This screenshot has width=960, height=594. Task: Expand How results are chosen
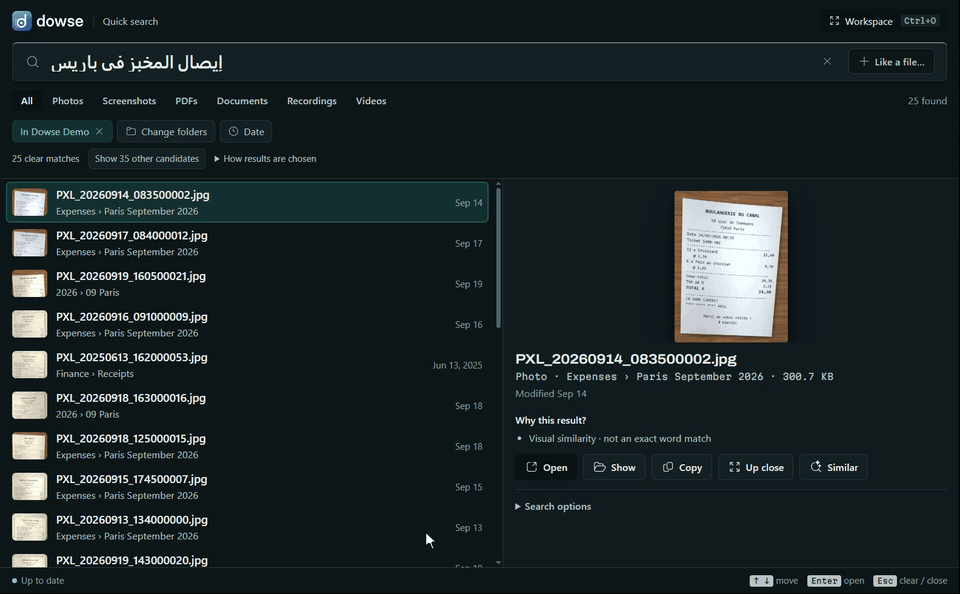[265, 159]
